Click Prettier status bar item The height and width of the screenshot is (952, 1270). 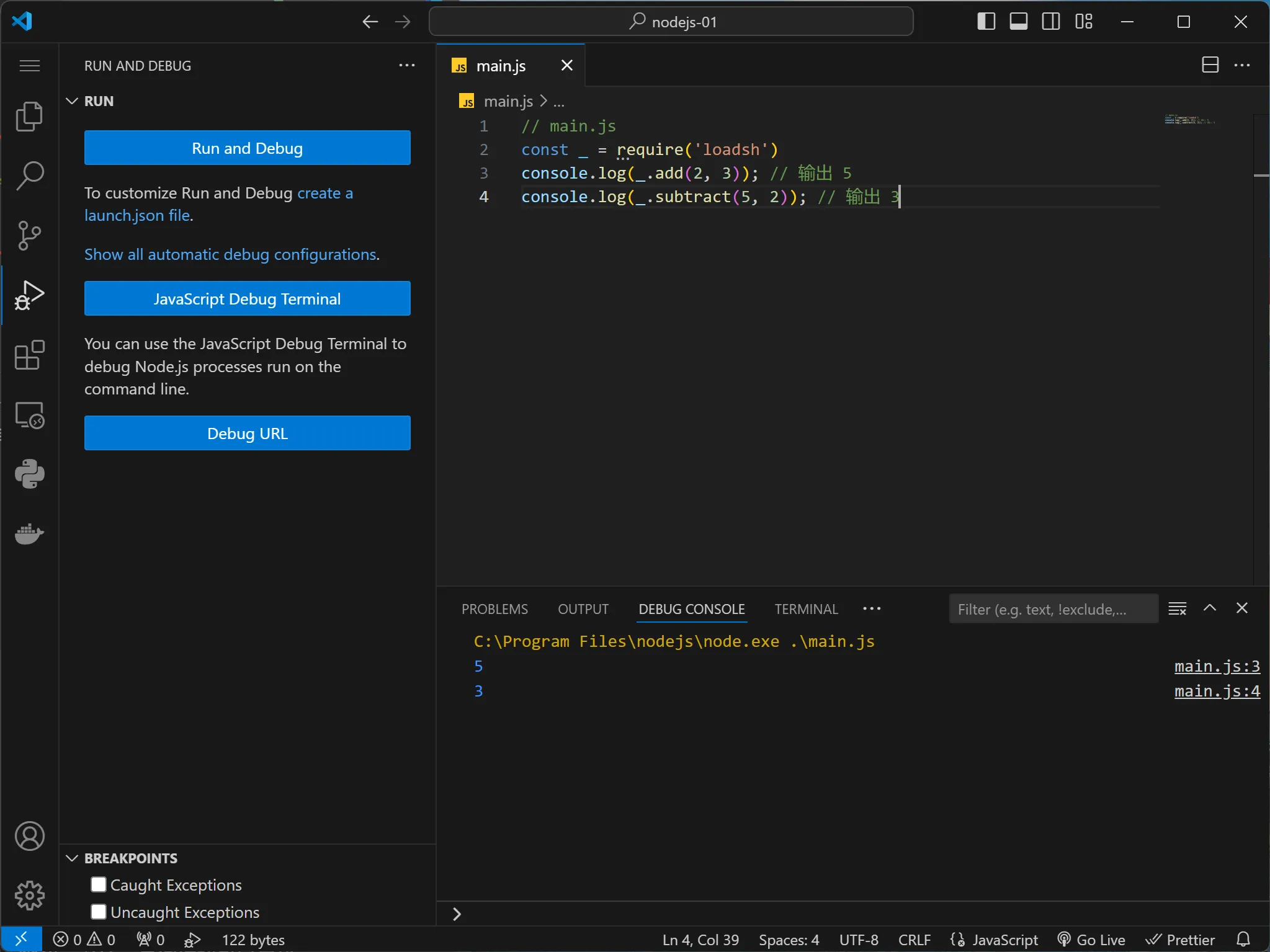1179,940
